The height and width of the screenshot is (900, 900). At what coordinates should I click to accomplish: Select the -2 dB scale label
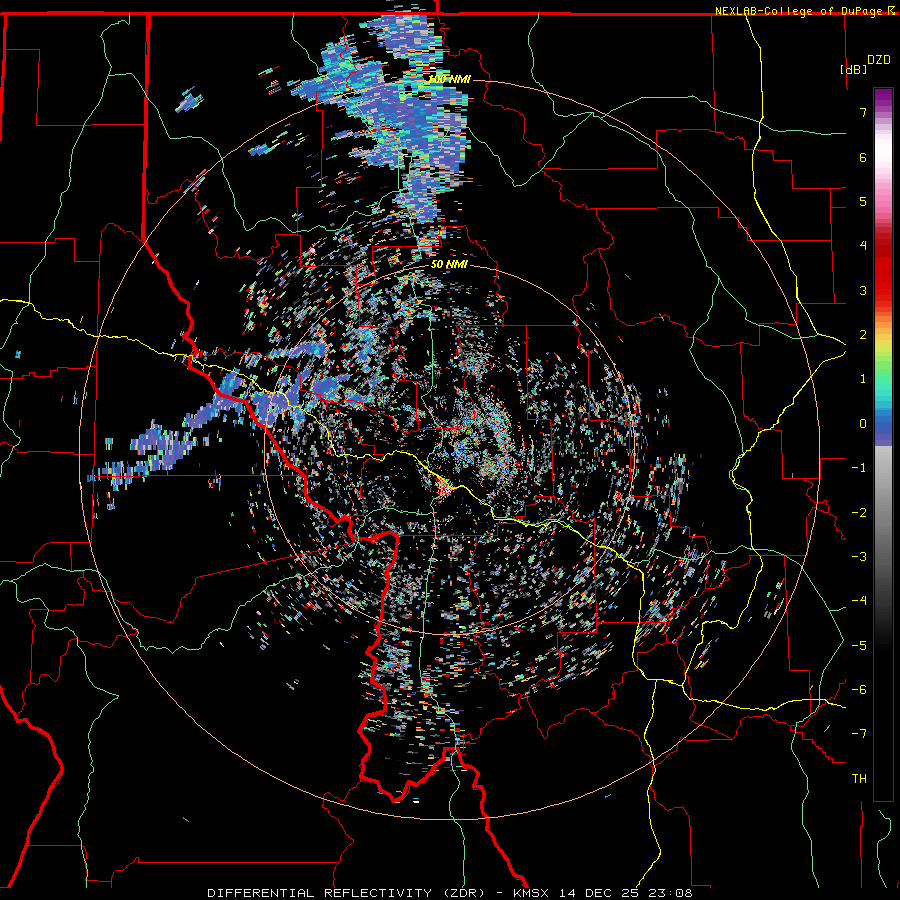(x=859, y=513)
